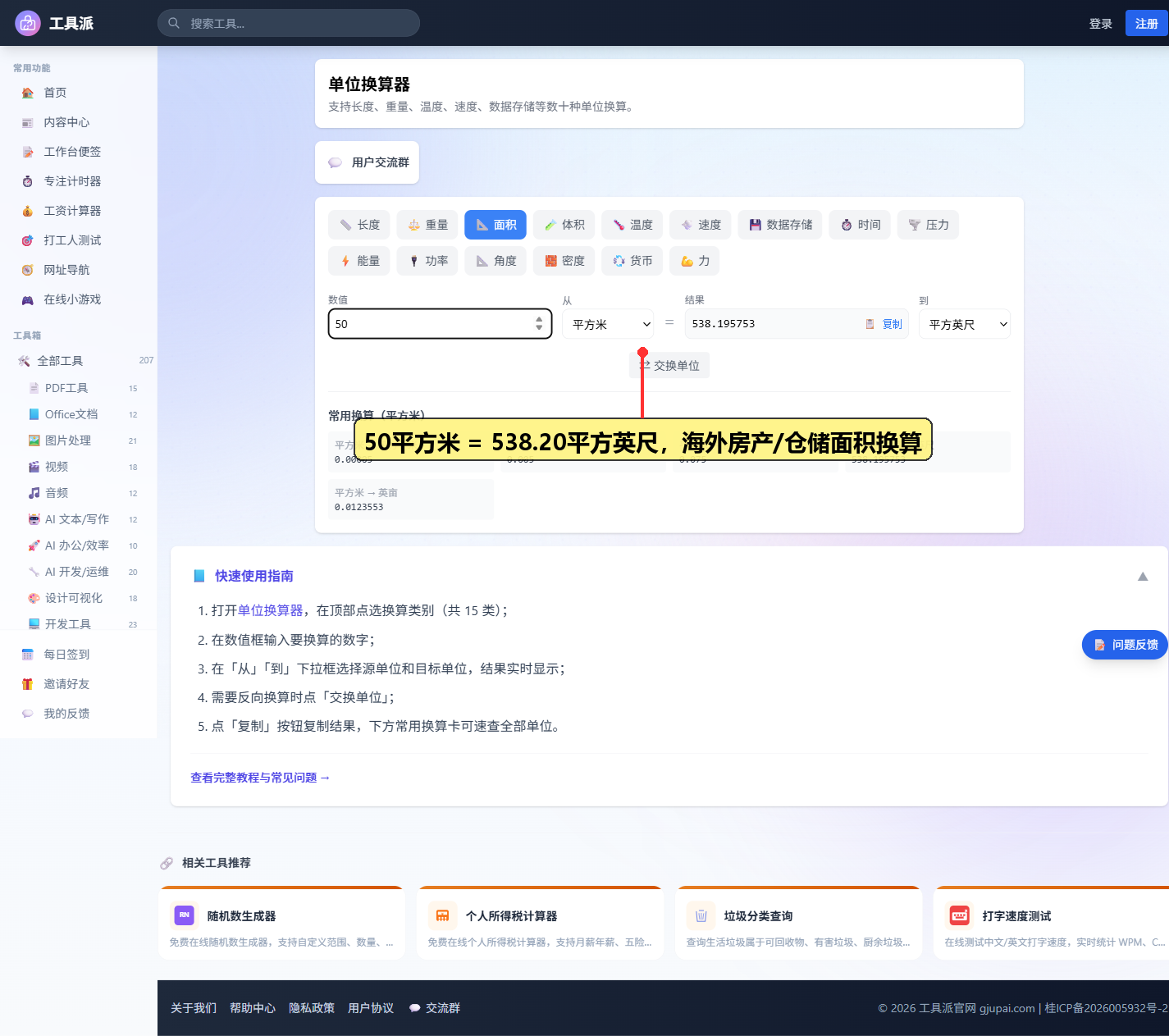Click 问题反馈 floating button
1169x1036 pixels.
click(1125, 645)
